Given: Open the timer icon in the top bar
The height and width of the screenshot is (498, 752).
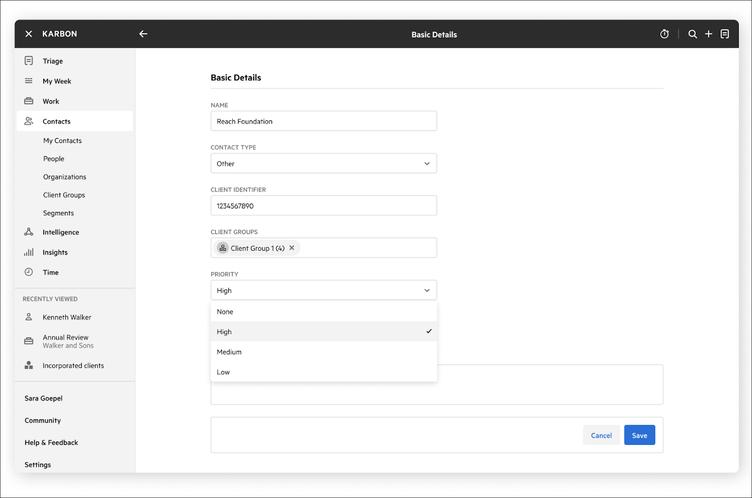Looking at the screenshot, I should tap(665, 34).
